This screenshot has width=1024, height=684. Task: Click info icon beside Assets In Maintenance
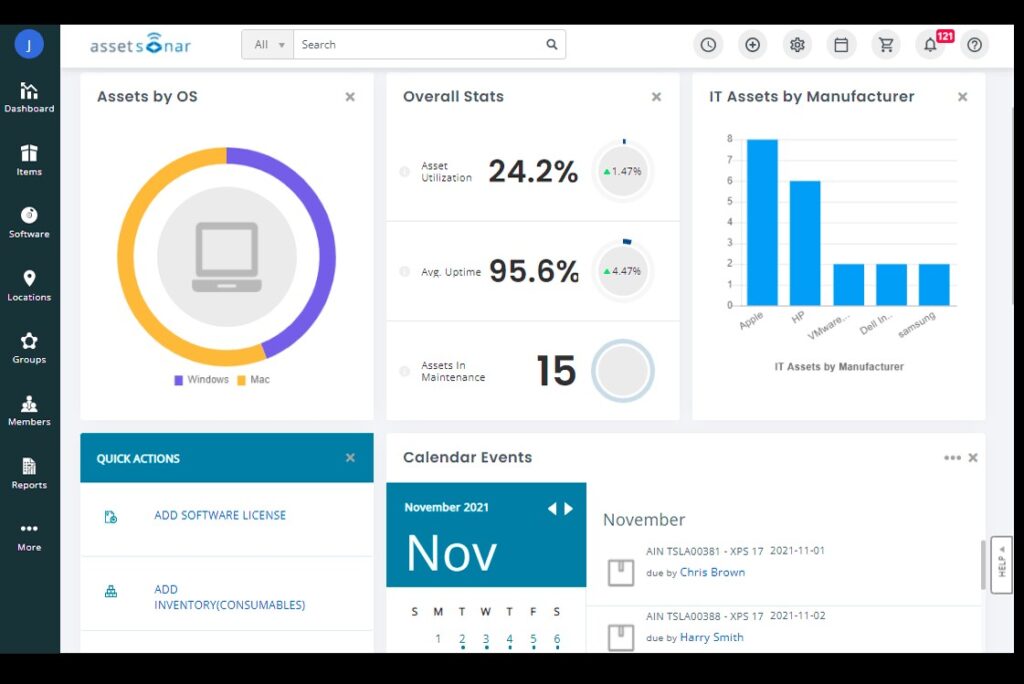coord(404,371)
